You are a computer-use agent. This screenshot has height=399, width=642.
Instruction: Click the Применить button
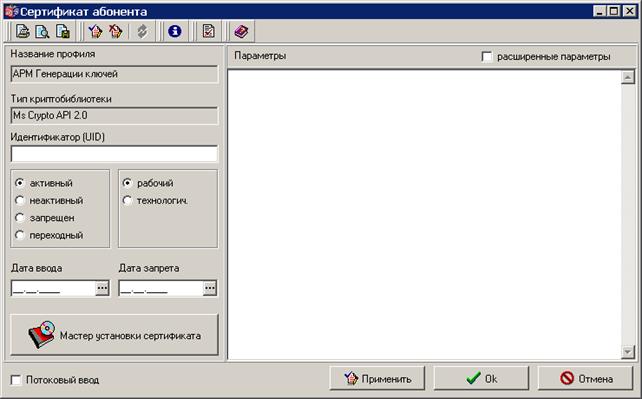tap(377, 379)
